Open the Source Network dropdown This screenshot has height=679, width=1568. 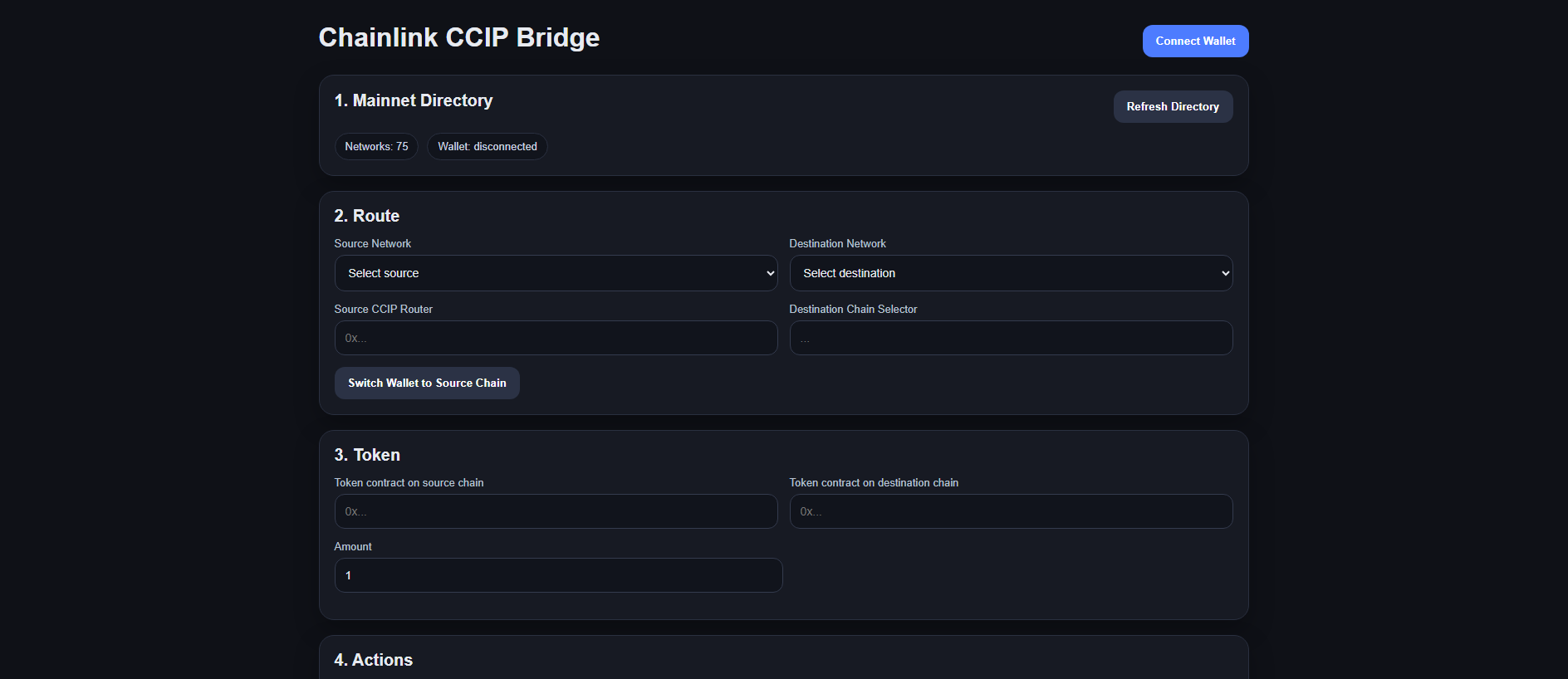click(556, 273)
